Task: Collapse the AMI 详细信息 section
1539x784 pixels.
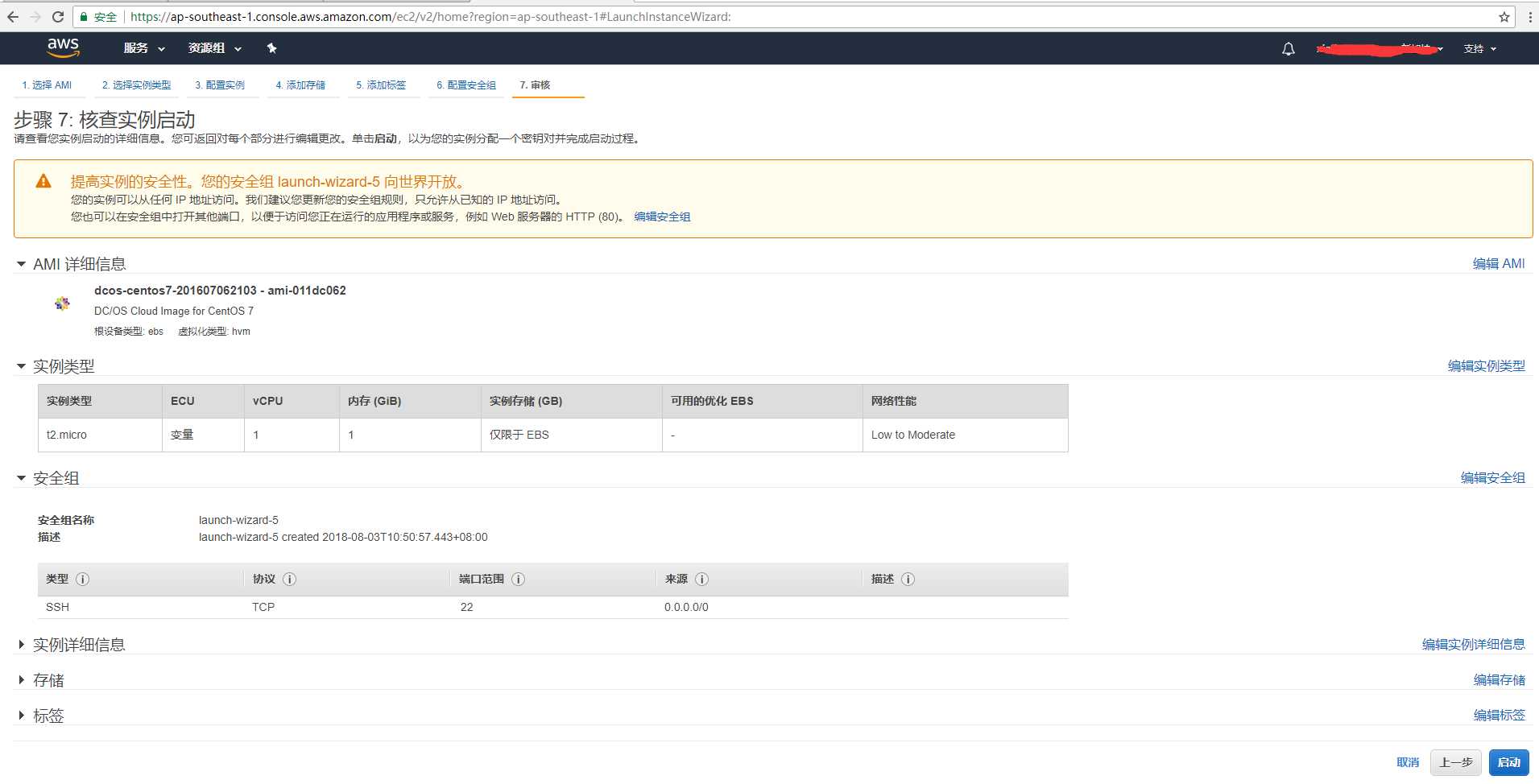Action: (21, 264)
